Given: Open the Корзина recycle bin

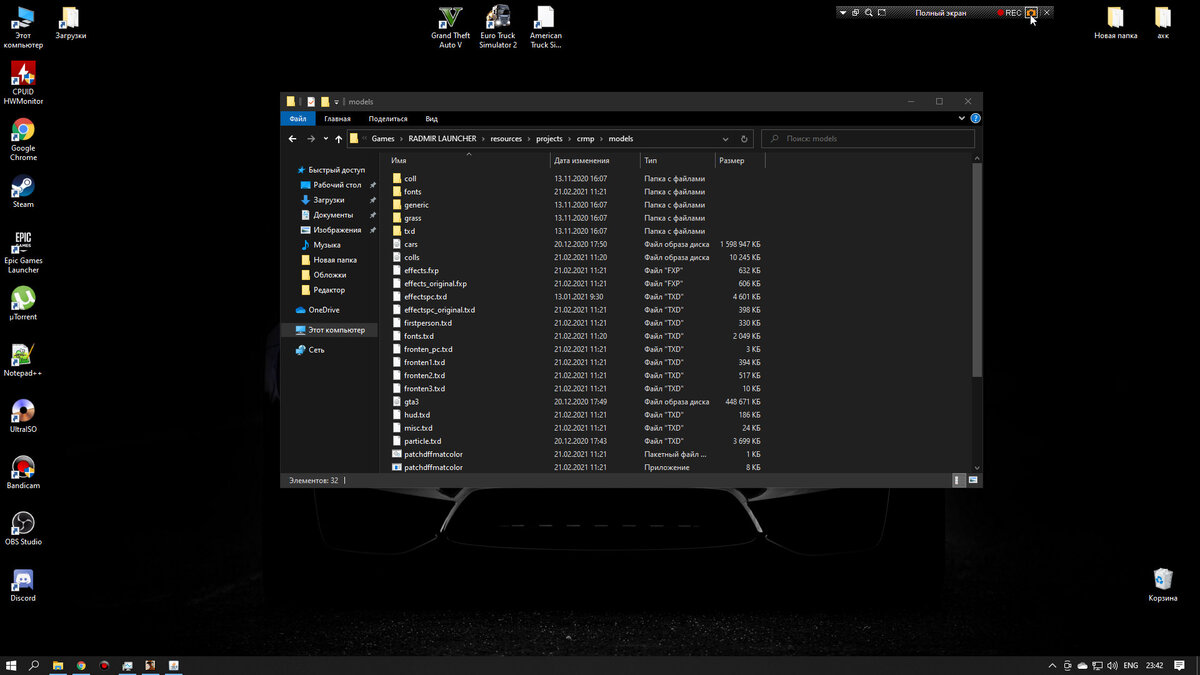Looking at the screenshot, I should [x=1163, y=585].
